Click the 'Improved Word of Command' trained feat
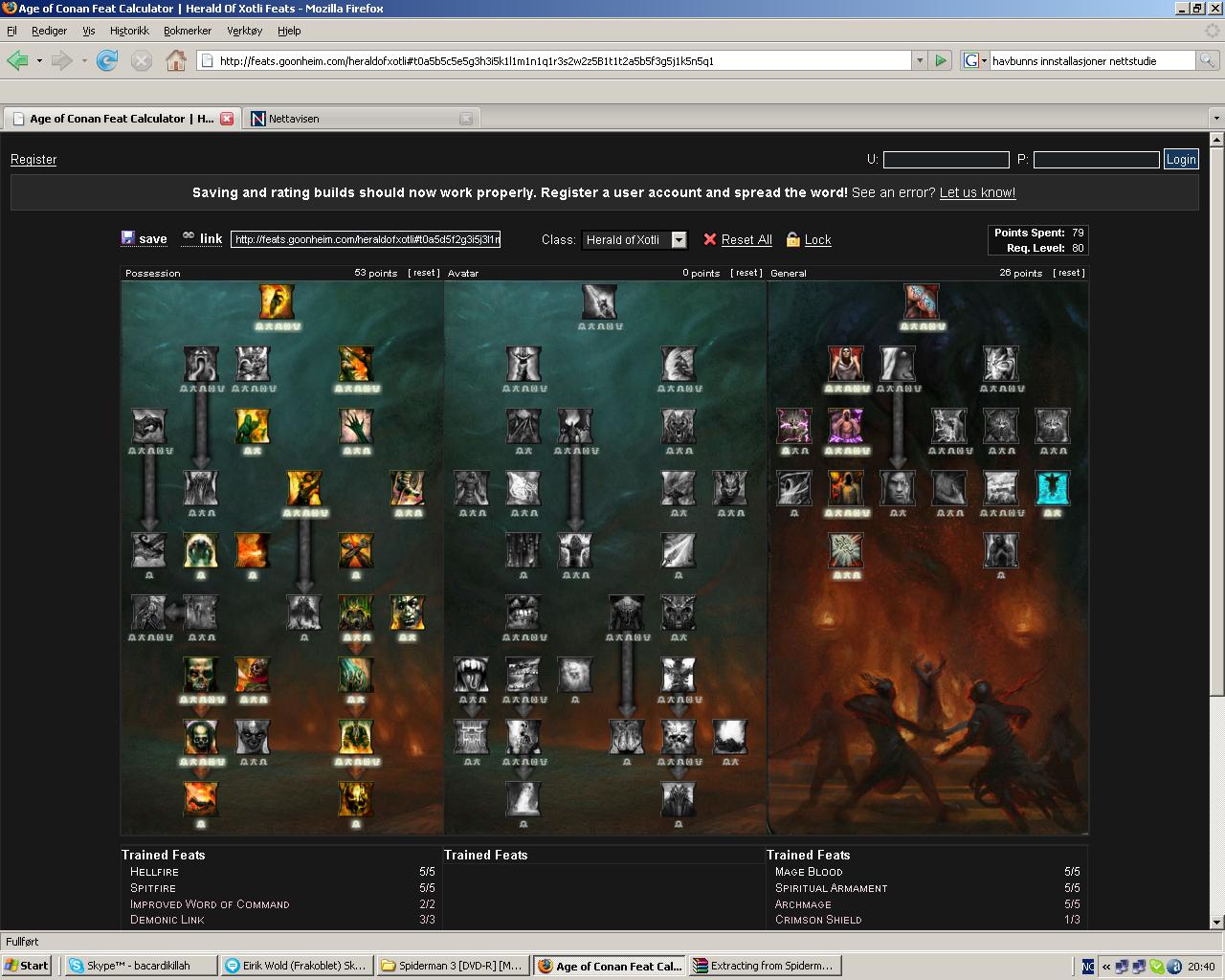This screenshot has width=1225, height=980. coord(282,904)
